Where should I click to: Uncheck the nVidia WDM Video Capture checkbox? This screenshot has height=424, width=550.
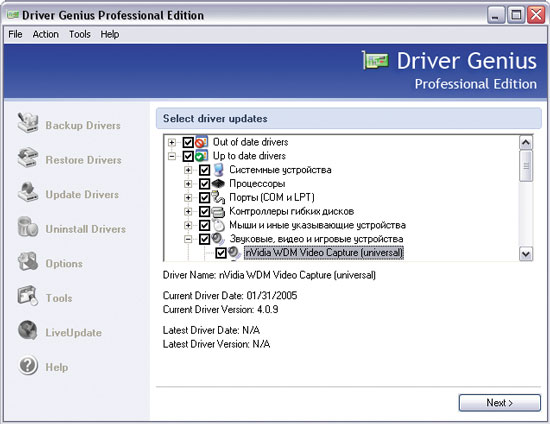tap(221, 253)
